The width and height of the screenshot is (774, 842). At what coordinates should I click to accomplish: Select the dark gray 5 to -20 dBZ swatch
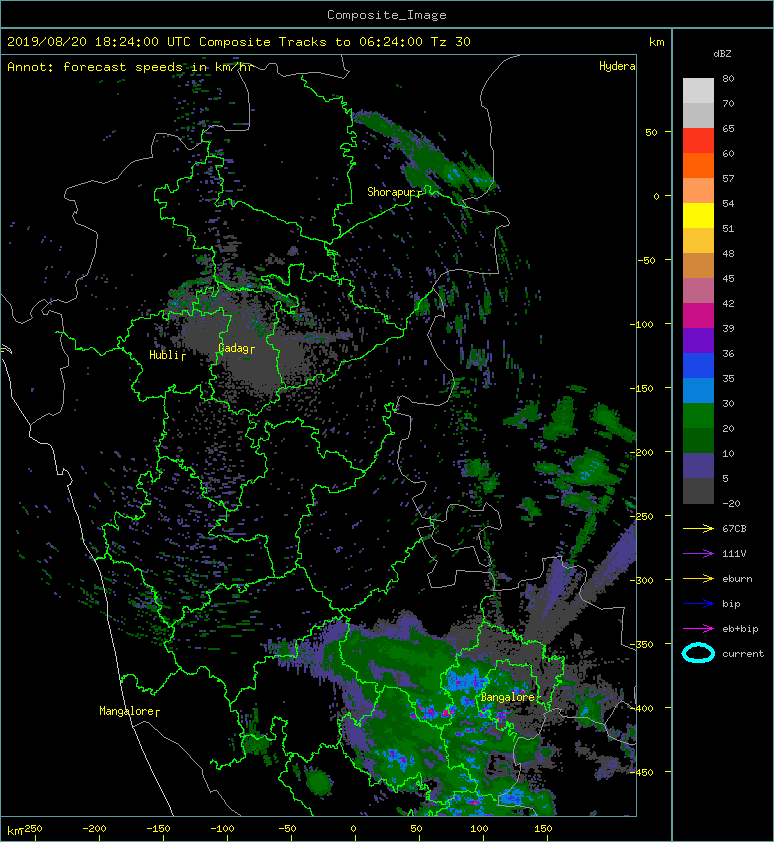tap(698, 491)
